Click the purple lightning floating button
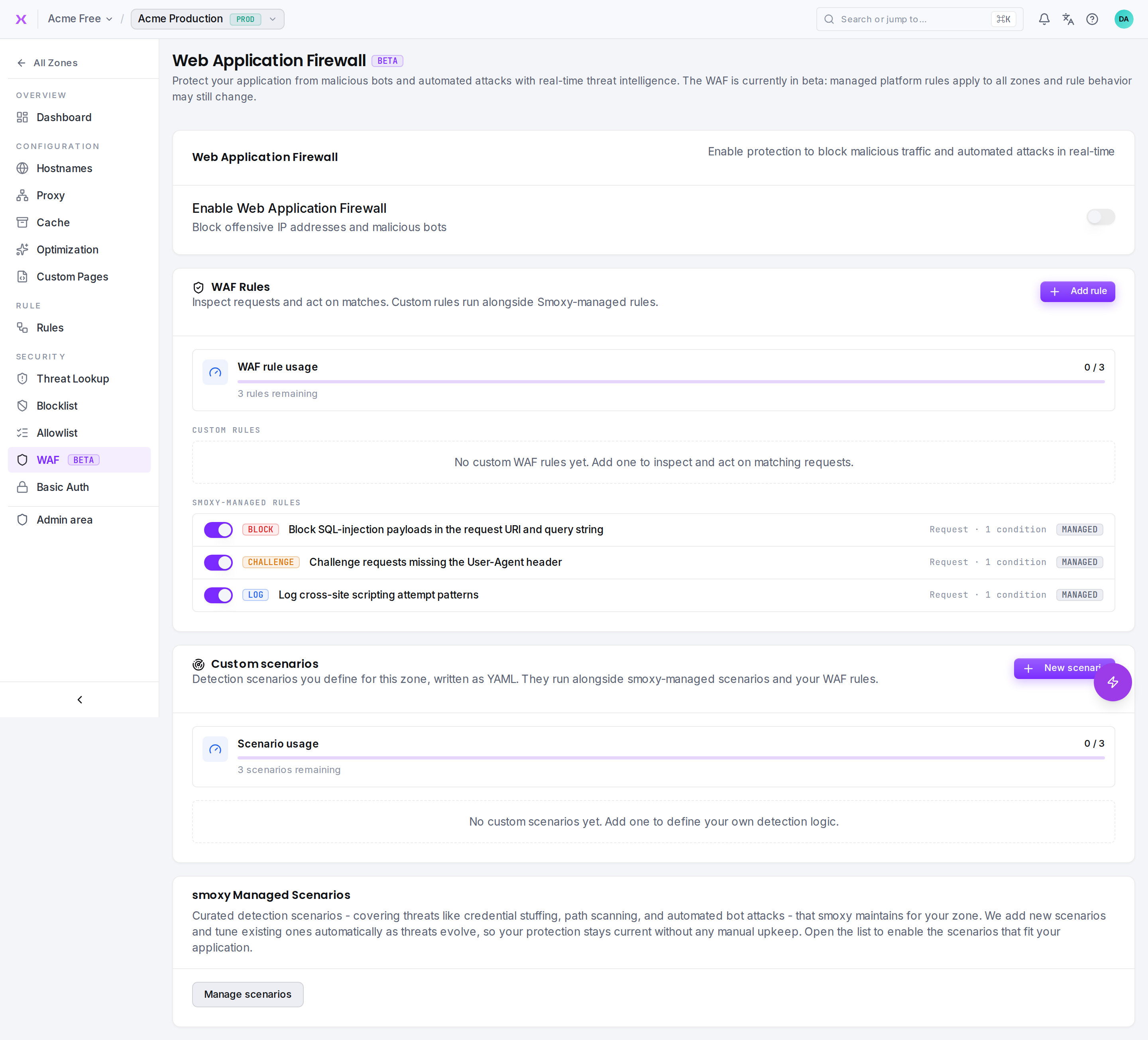Screen dimensions: 1148x1040 tap(1112, 682)
